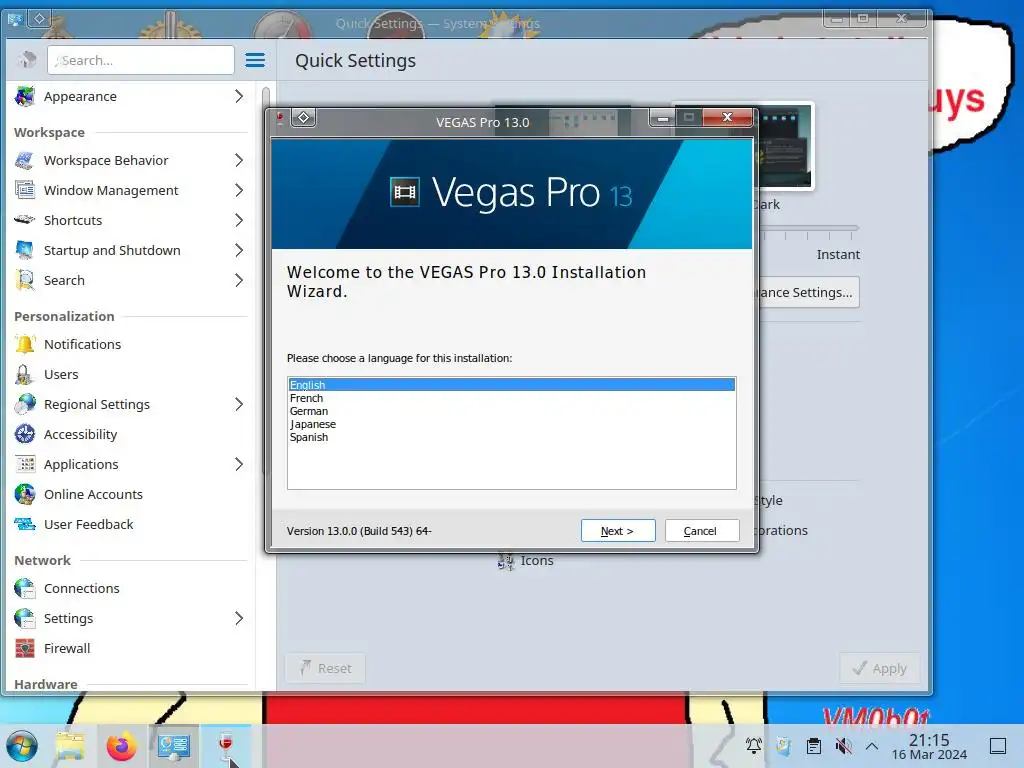Image resolution: width=1024 pixels, height=768 pixels.
Task: Click the Connections network icon
Action: tap(25, 588)
